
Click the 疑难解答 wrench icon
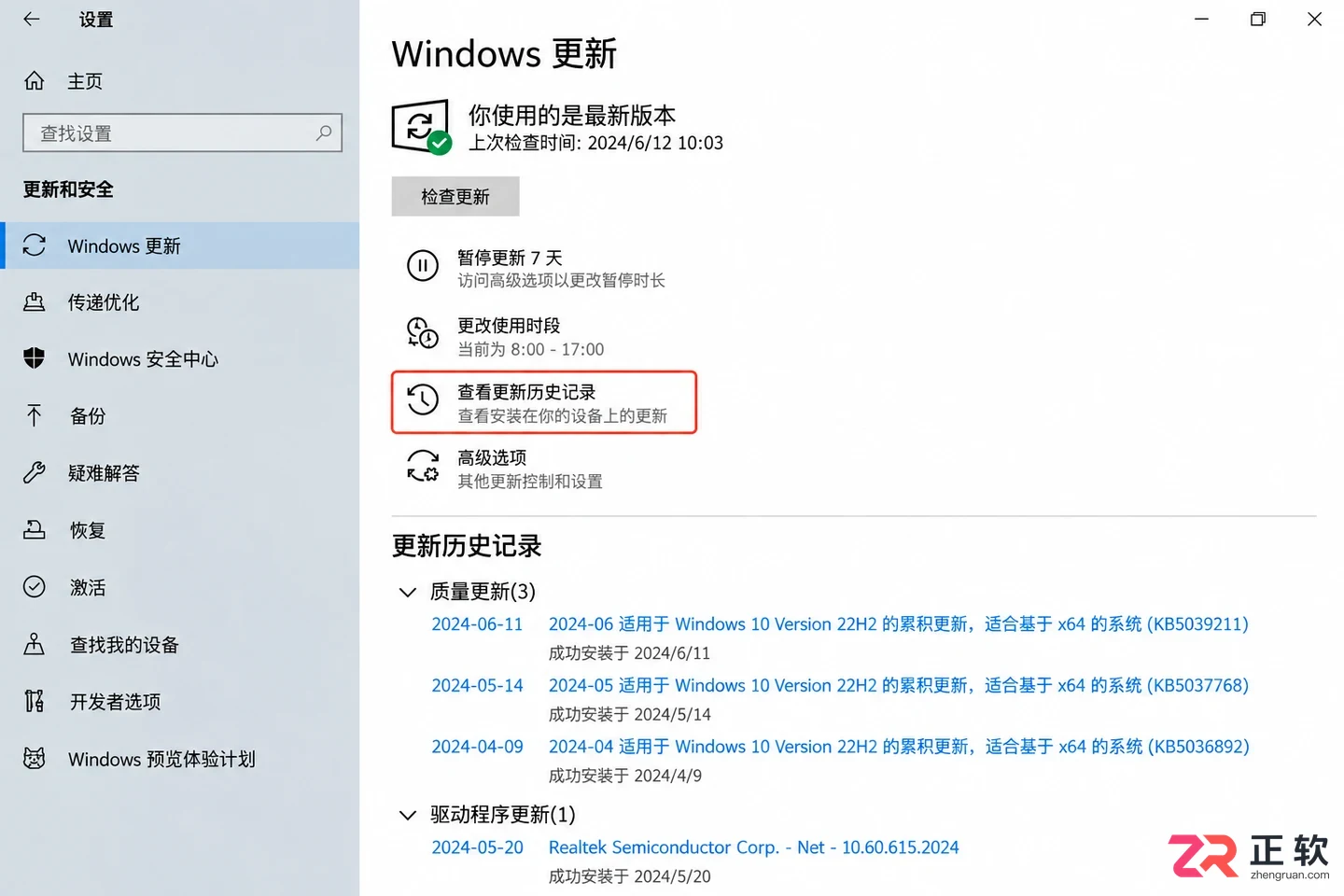click(x=35, y=473)
